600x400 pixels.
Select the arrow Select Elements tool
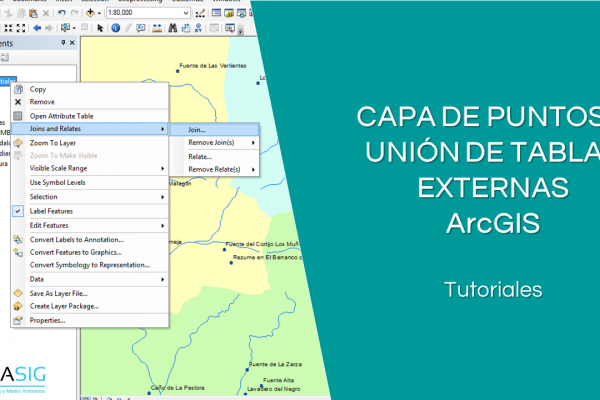coord(100,28)
